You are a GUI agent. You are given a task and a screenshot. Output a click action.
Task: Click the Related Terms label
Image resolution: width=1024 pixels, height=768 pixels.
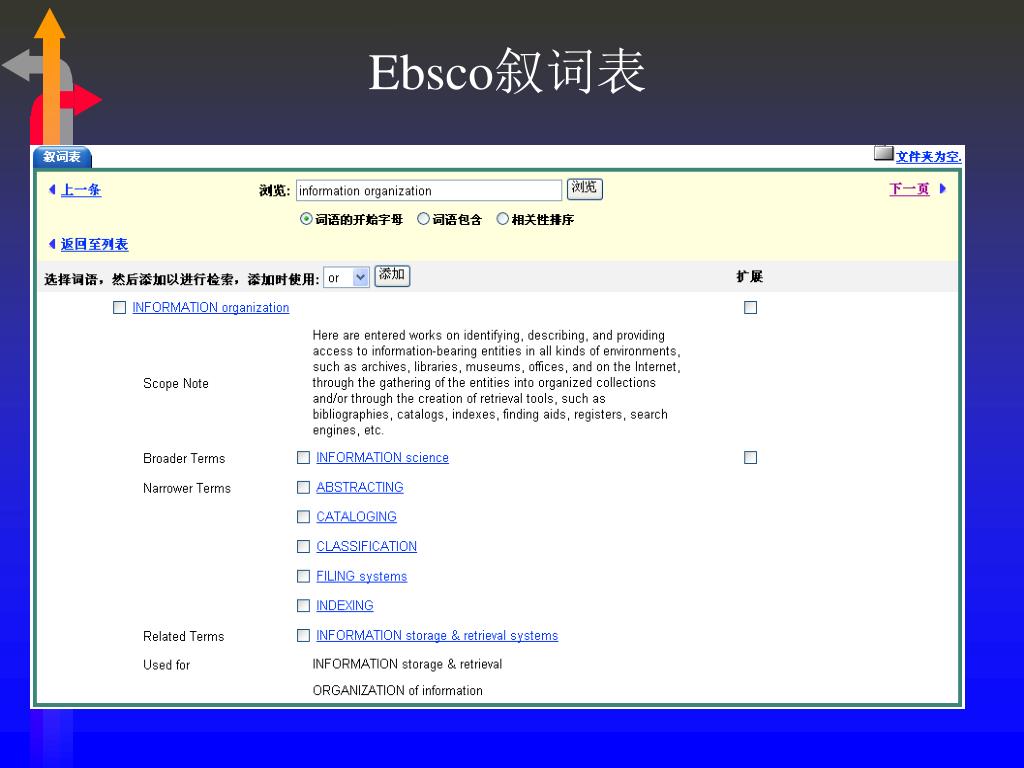pyautogui.click(x=184, y=636)
